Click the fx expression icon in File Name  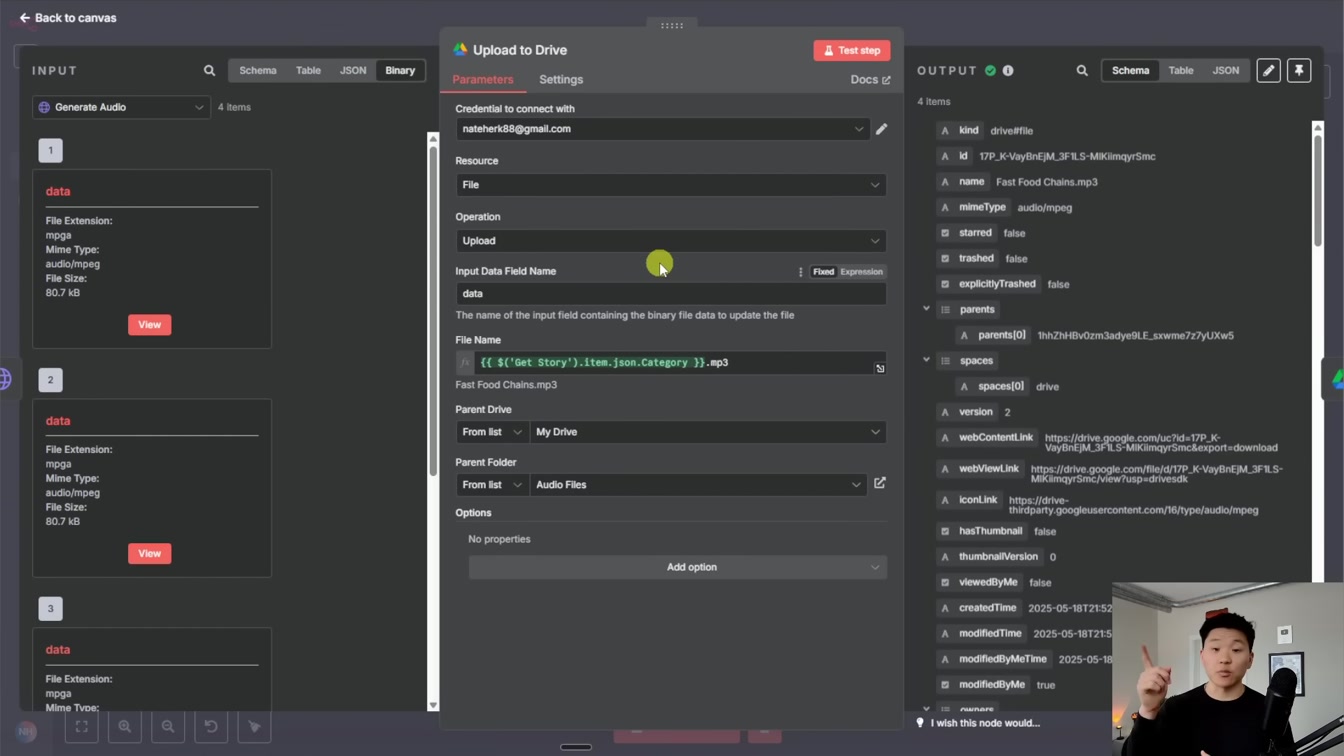(x=465, y=363)
